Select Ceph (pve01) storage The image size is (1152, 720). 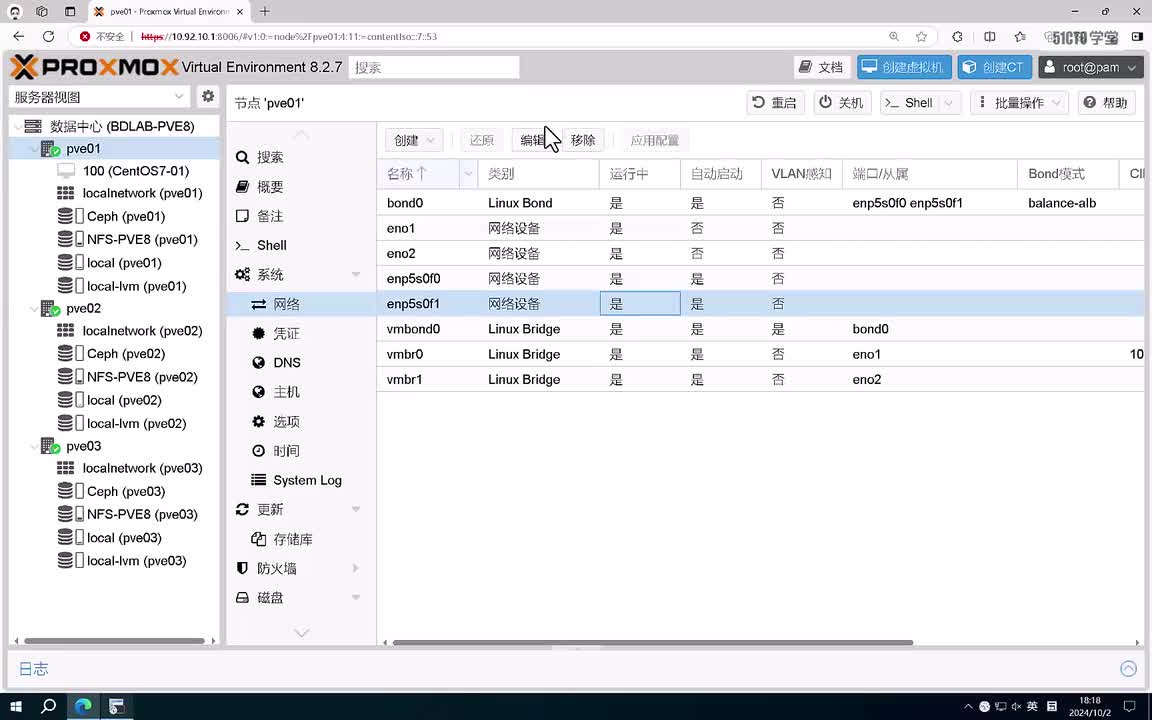pos(126,216)
